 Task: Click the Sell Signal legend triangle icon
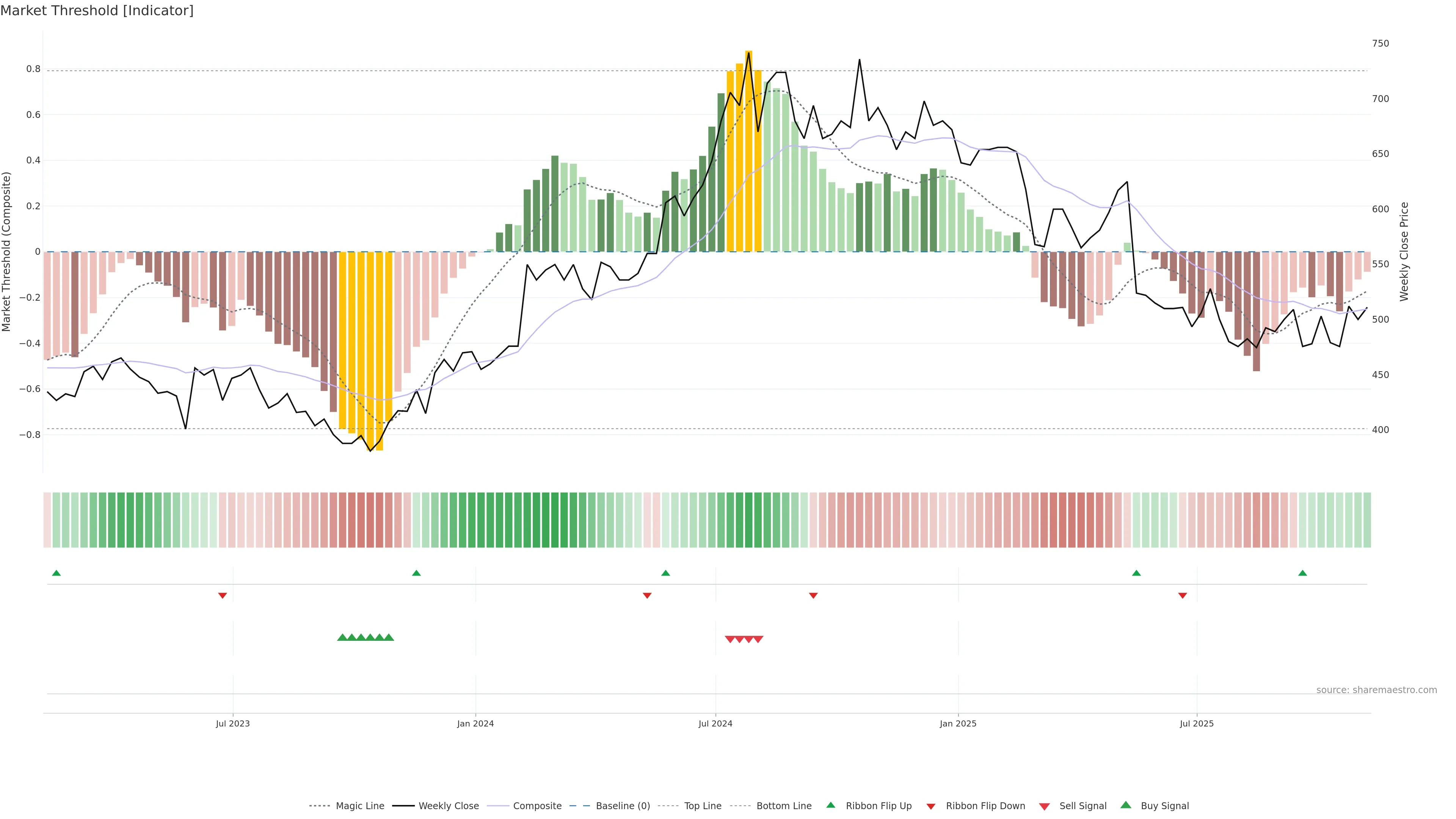(x=1044, y=806)
